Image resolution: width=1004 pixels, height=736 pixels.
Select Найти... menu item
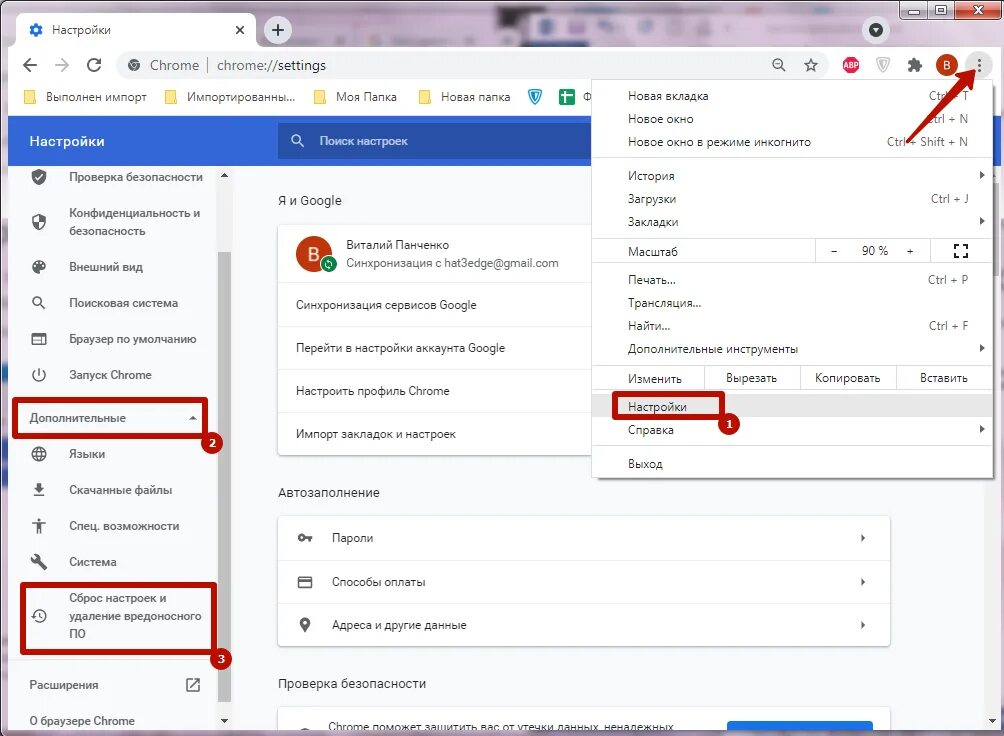tap(791, 325)
